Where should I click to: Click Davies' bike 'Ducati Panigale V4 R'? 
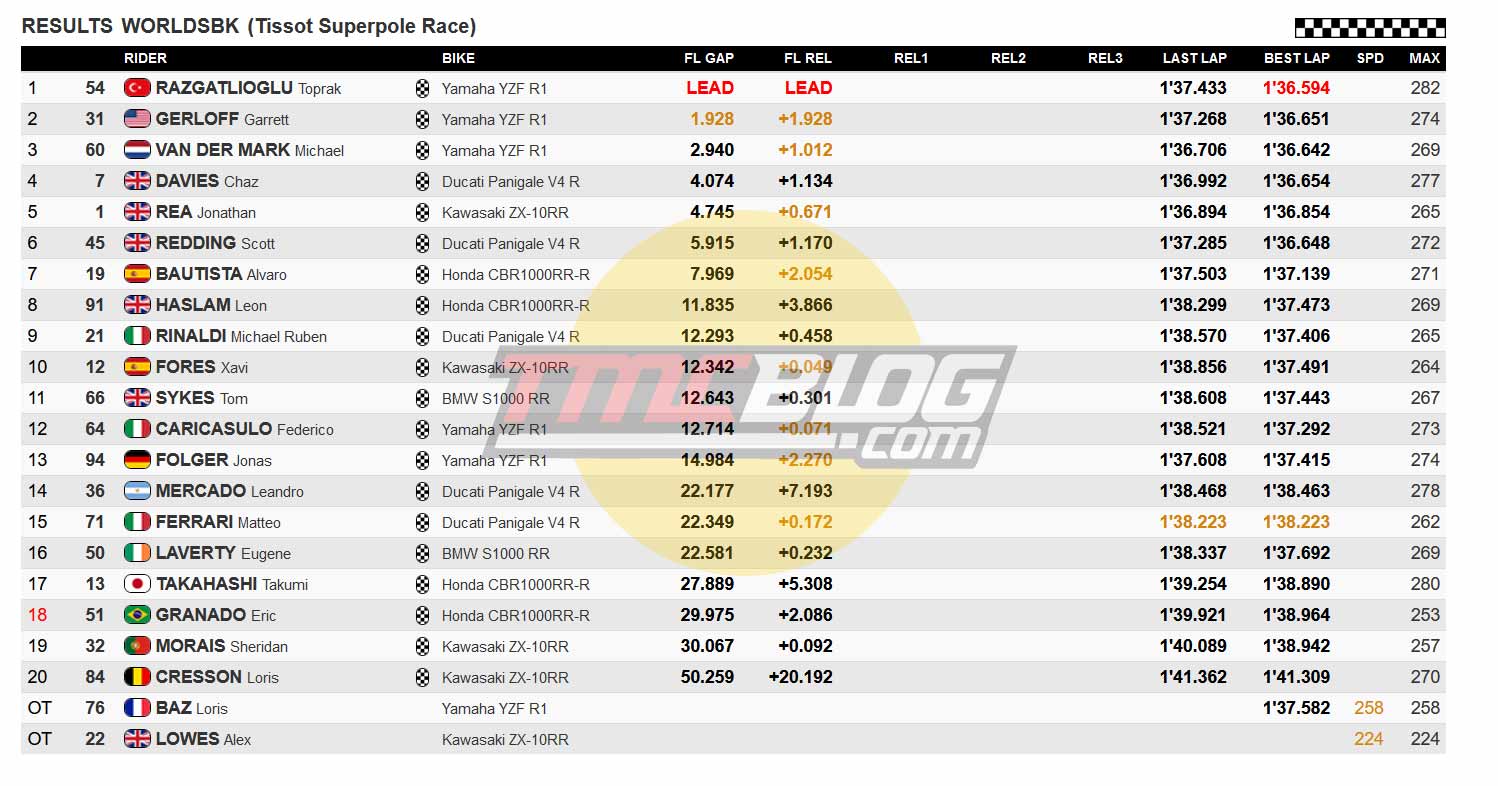(511, 182)
